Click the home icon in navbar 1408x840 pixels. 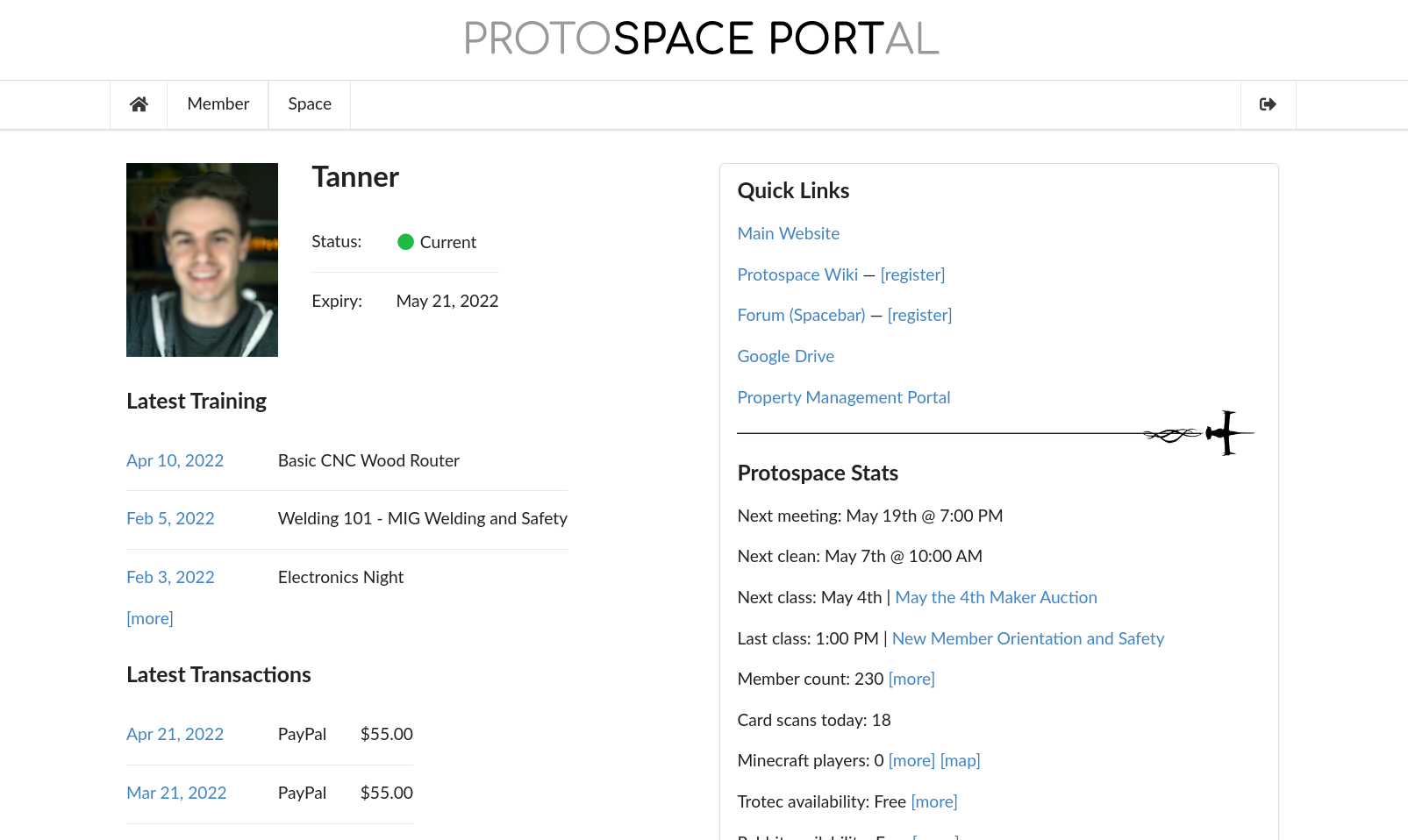(x=139, y=104)
